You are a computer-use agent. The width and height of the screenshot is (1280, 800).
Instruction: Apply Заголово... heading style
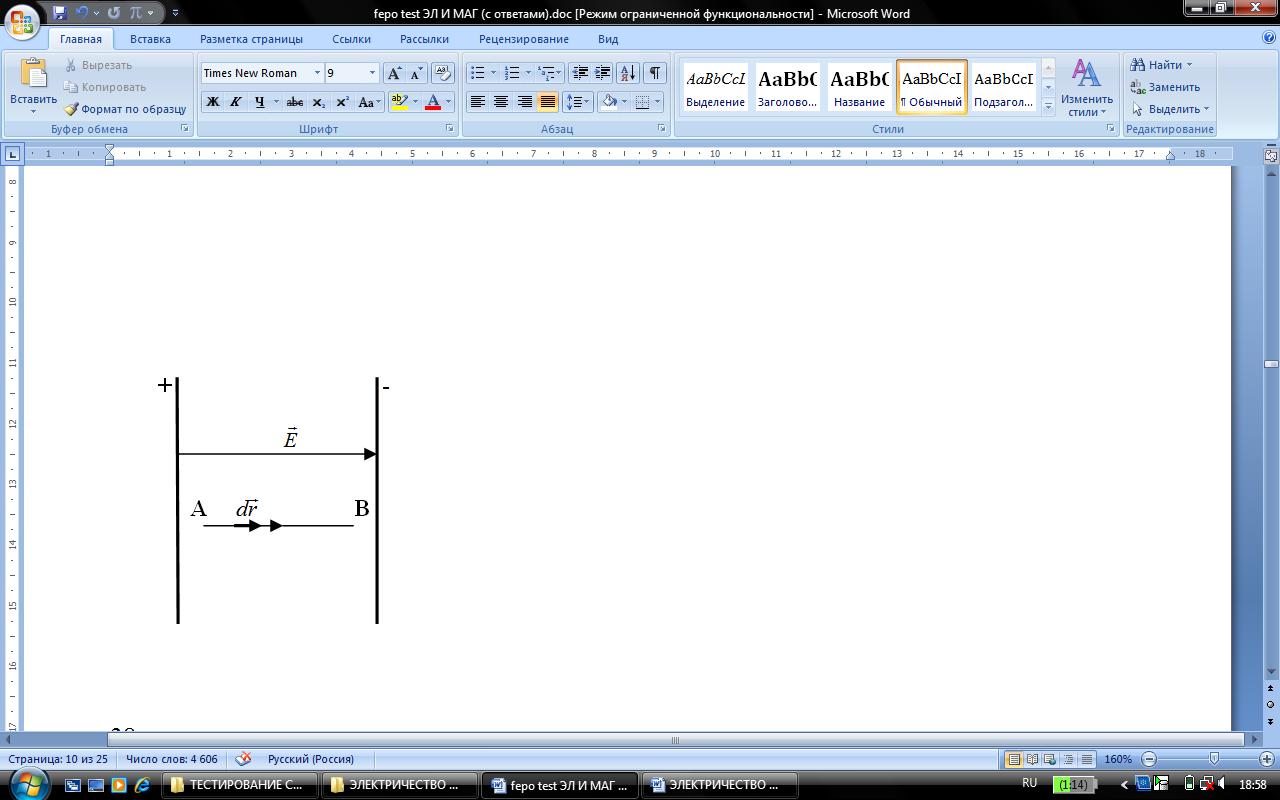pos(787,87)
